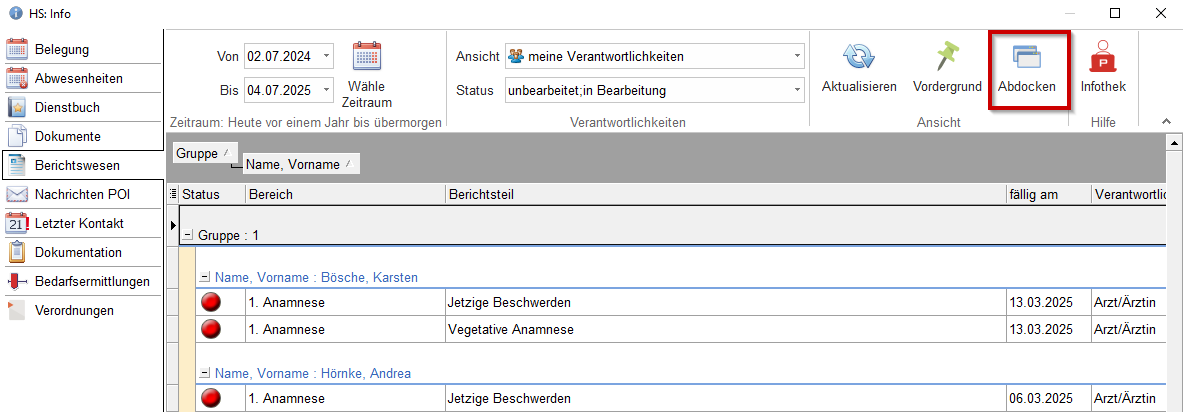Open the Ansicht dropdown
Screen dimensions: 1183x412
[797, 56]
